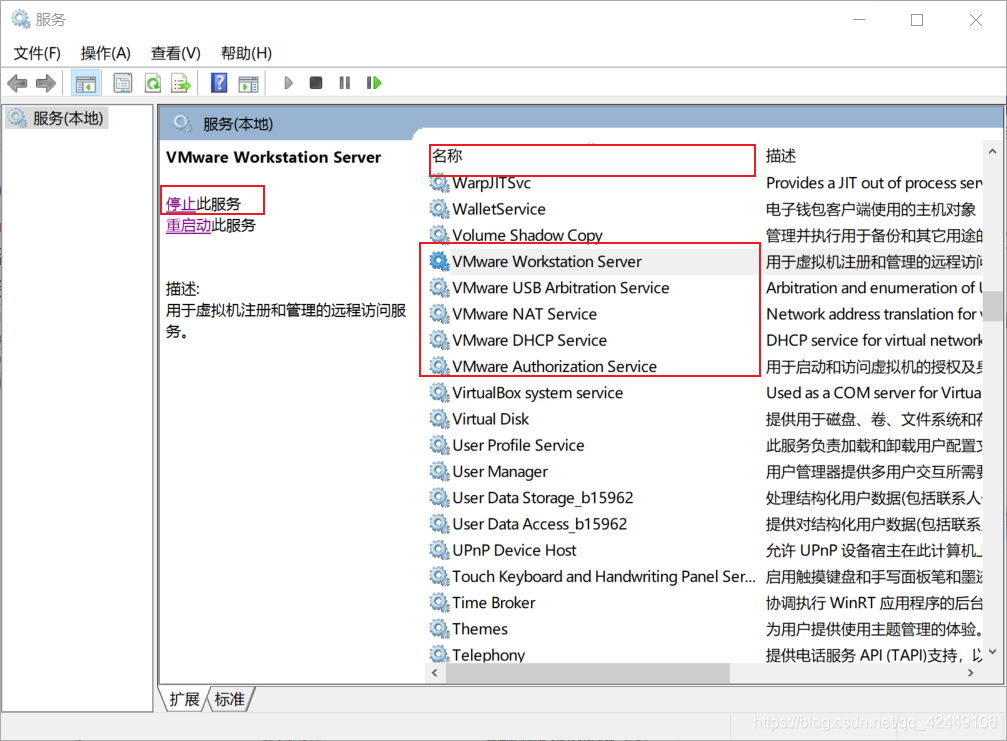
Task: Maximize the 服务 window
Action: [917, 20]
